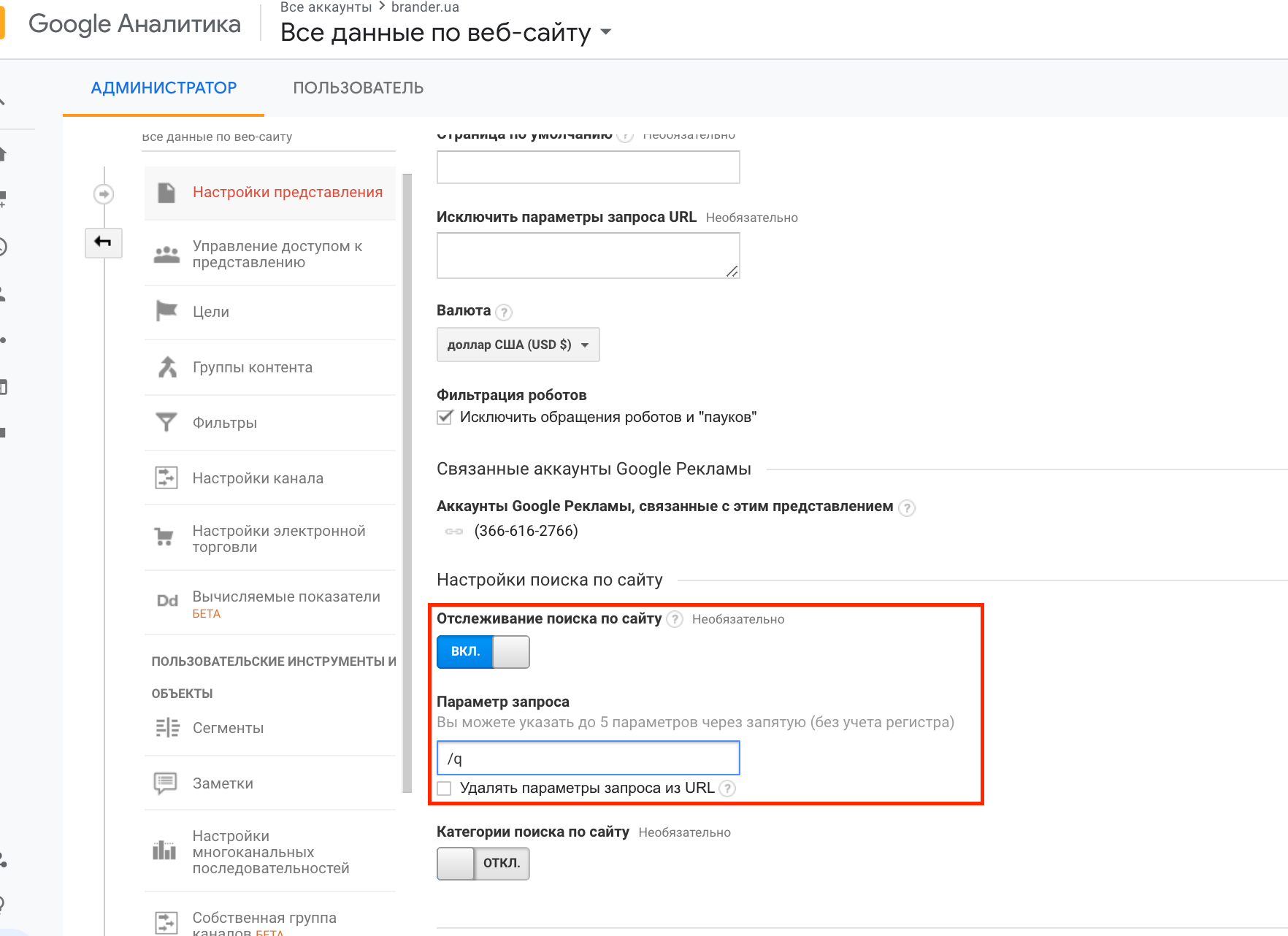Screen dimensions: 1288x936
Task: Click the funnel icon for Фильтры
Action: [x=166, y=422]
